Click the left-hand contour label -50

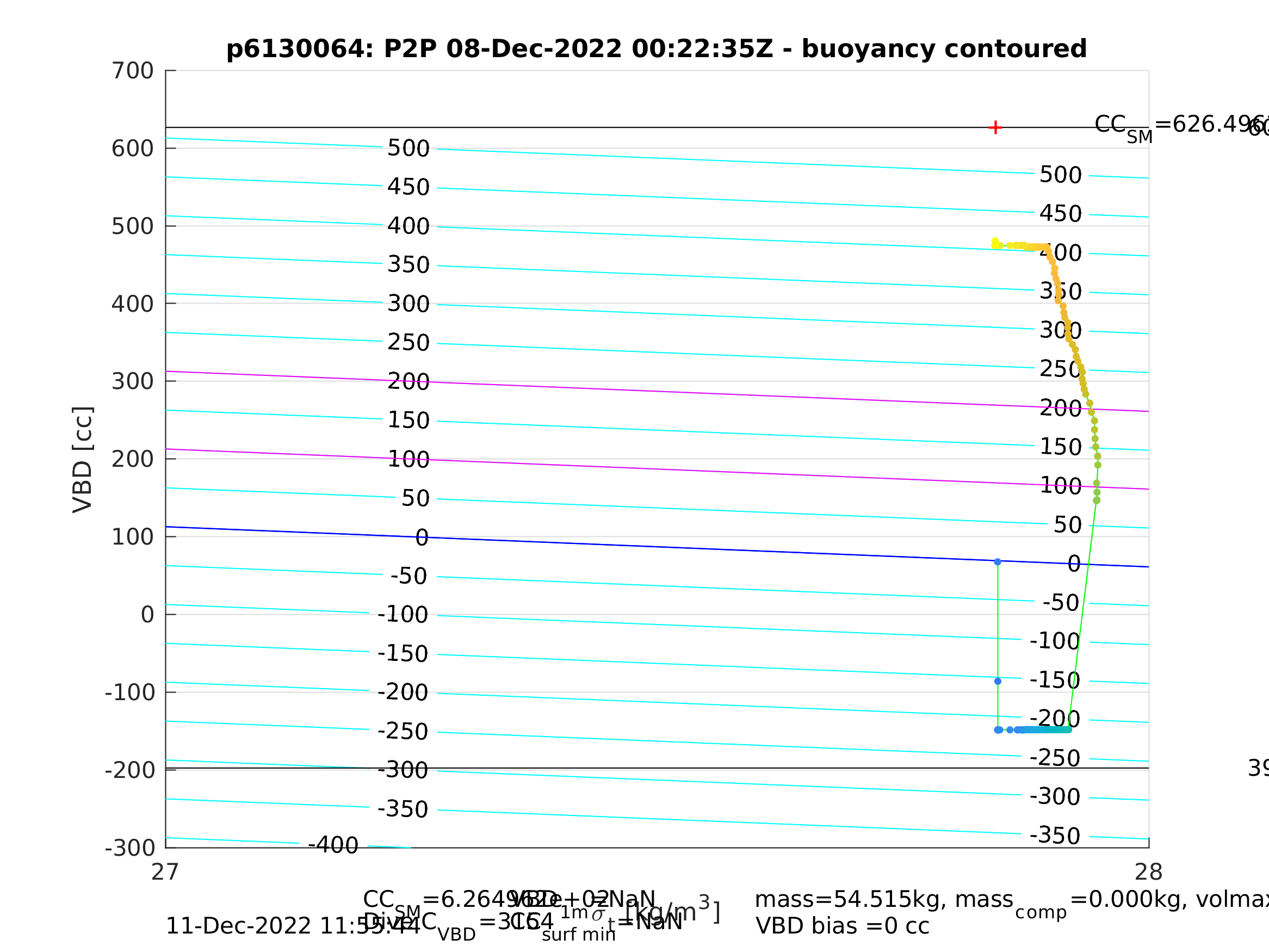(x=409, y=576)
